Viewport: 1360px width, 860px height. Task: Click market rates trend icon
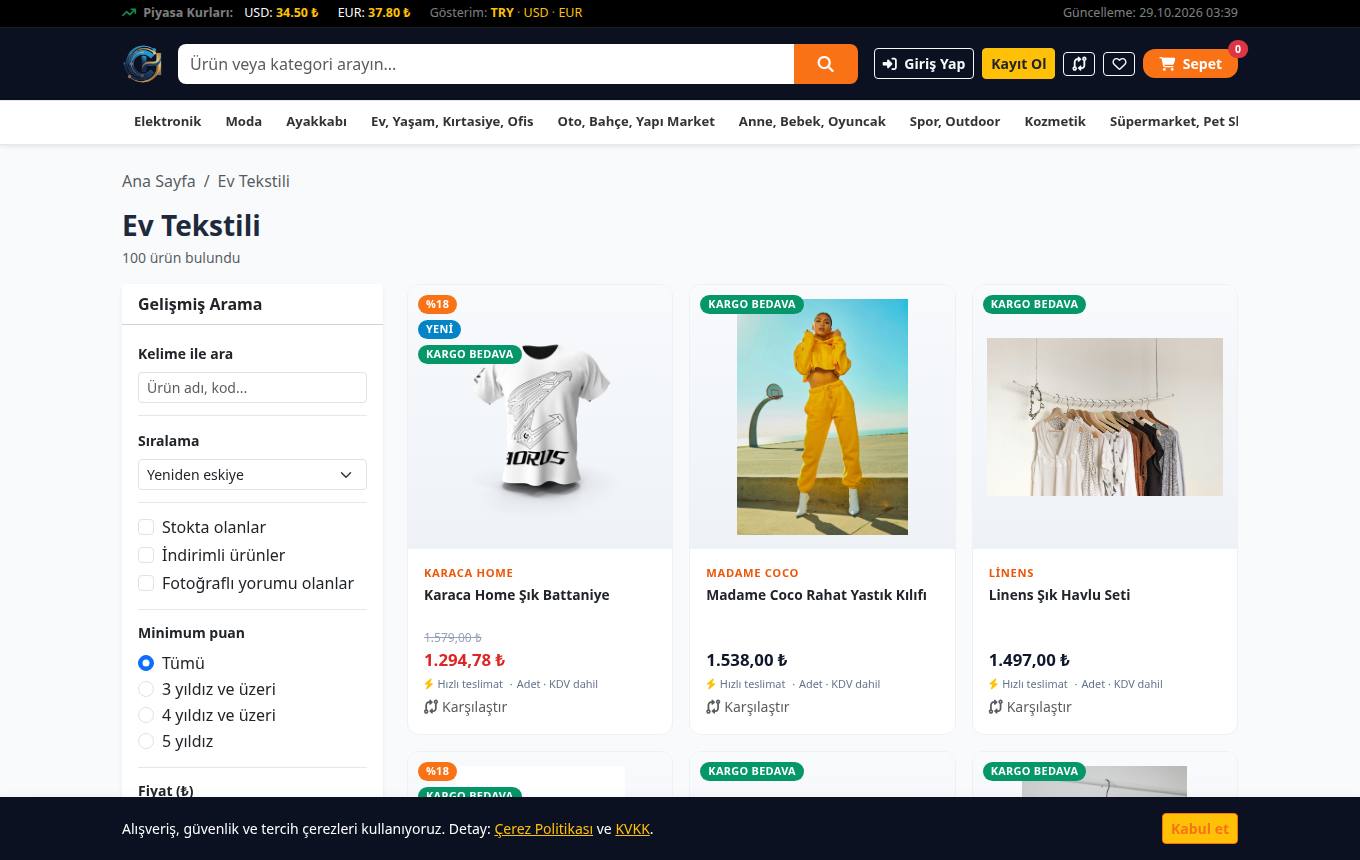click(129, 13)
